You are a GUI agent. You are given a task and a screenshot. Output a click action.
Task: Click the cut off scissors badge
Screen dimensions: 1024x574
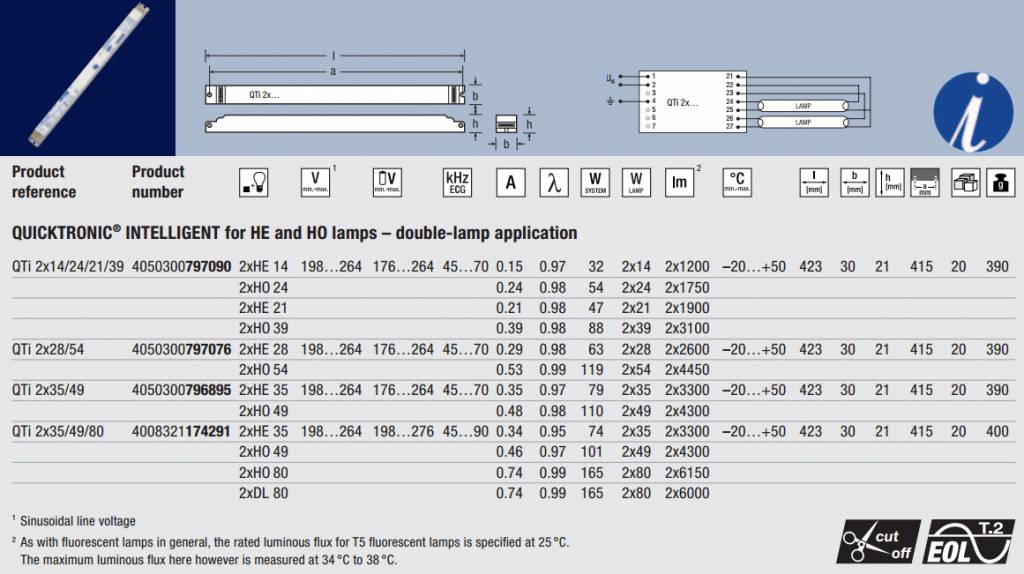[877, 541]
